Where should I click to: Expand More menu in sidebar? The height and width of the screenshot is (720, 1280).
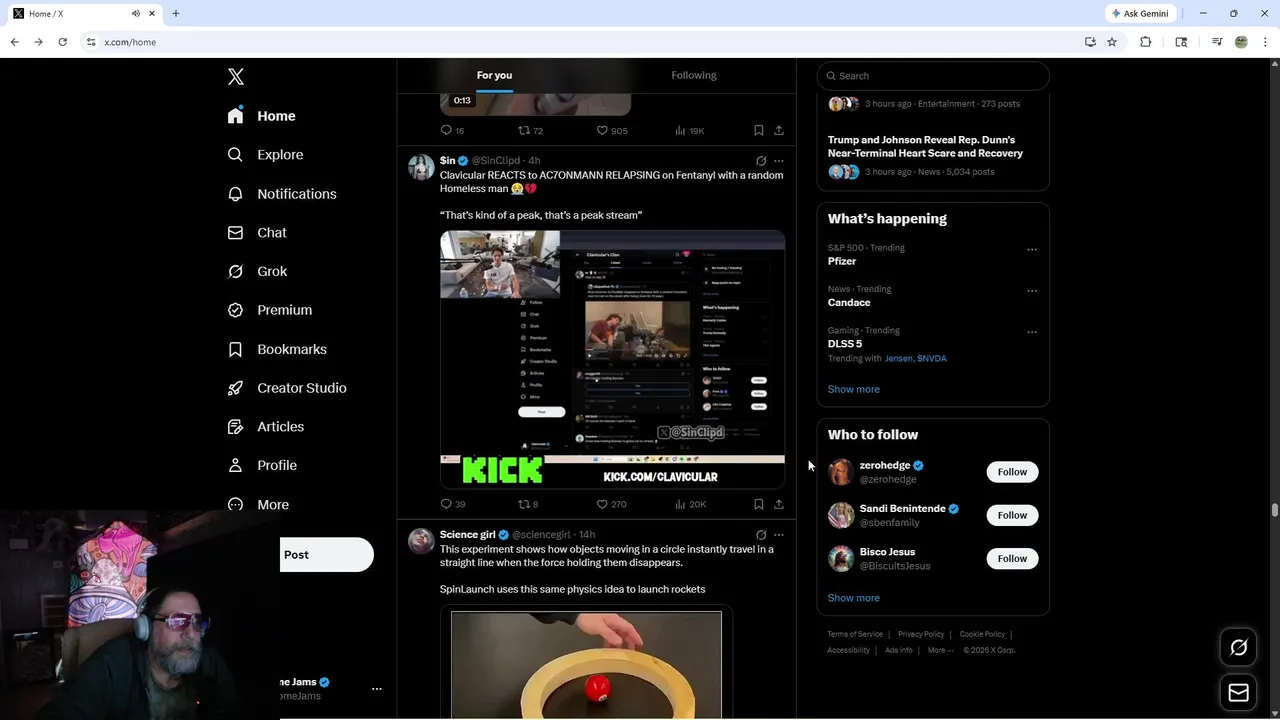point(258,505)
